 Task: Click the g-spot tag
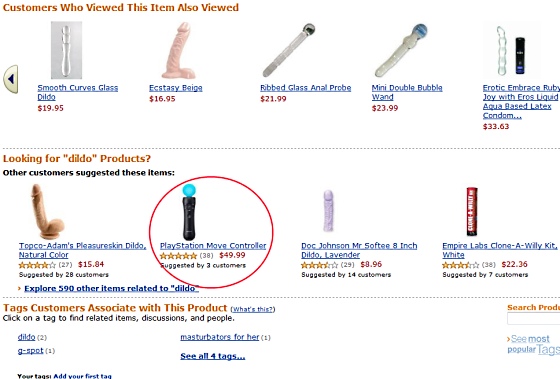[30, 351]
